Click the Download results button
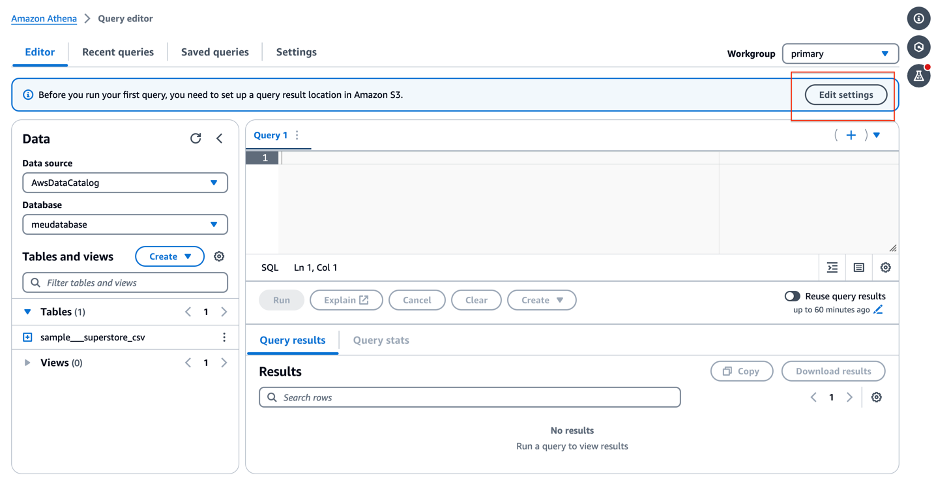 point(833,371)
